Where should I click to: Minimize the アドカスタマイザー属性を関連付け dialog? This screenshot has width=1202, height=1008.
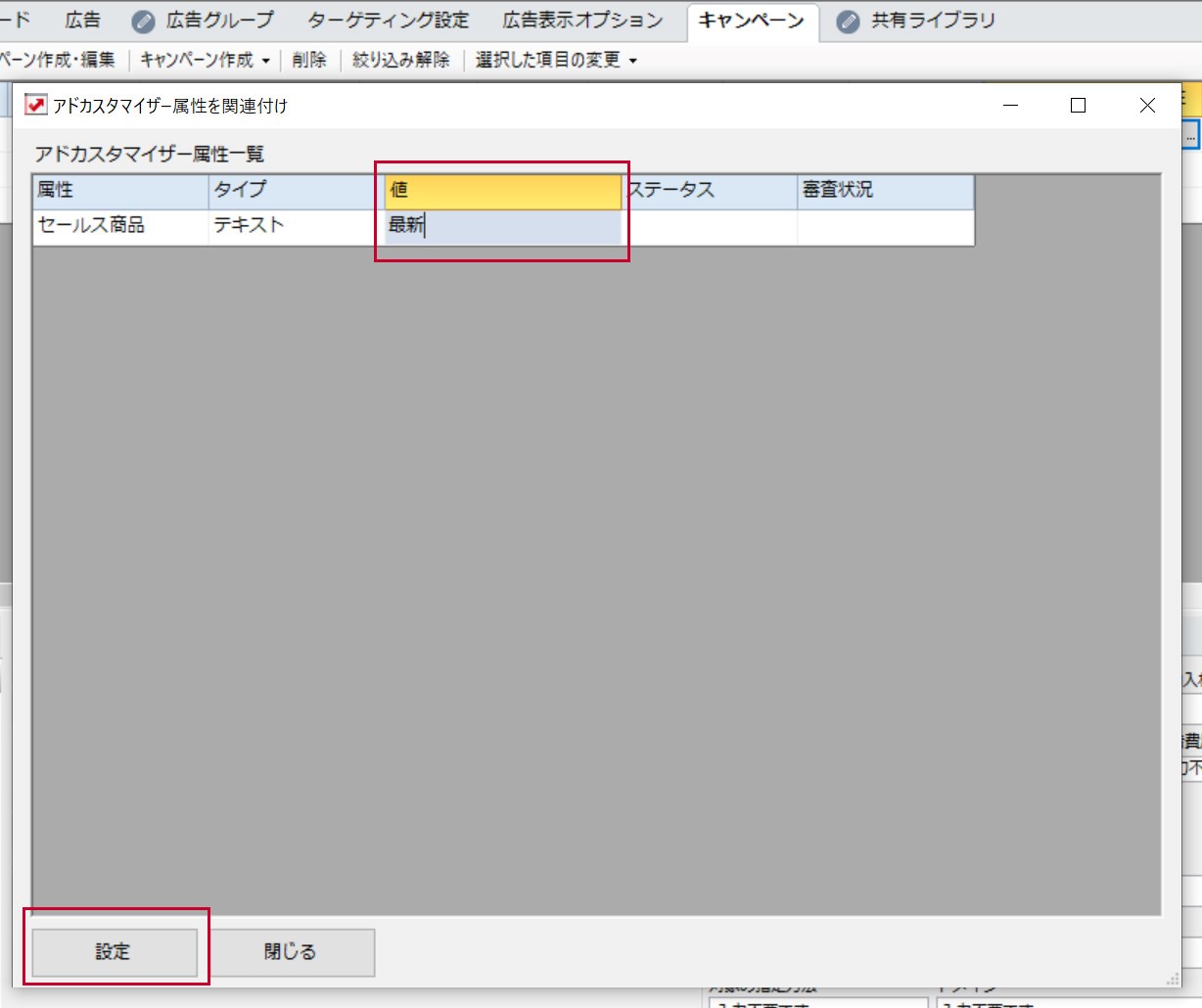[x=1011, y=106]
